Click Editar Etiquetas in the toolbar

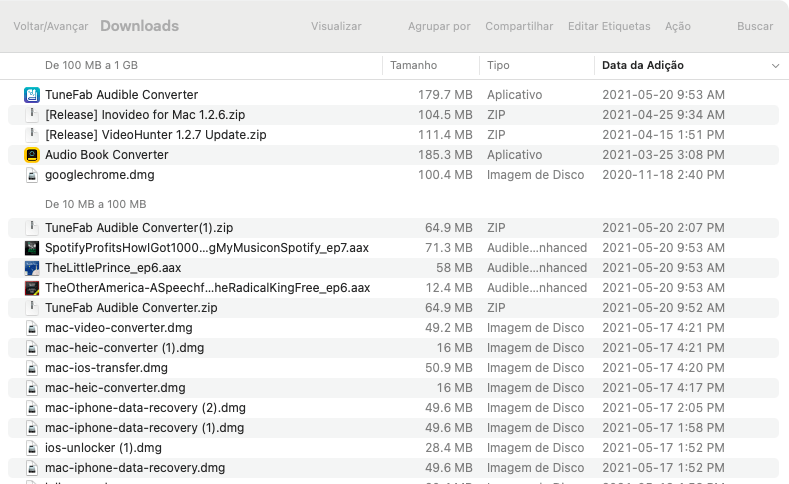609,26
